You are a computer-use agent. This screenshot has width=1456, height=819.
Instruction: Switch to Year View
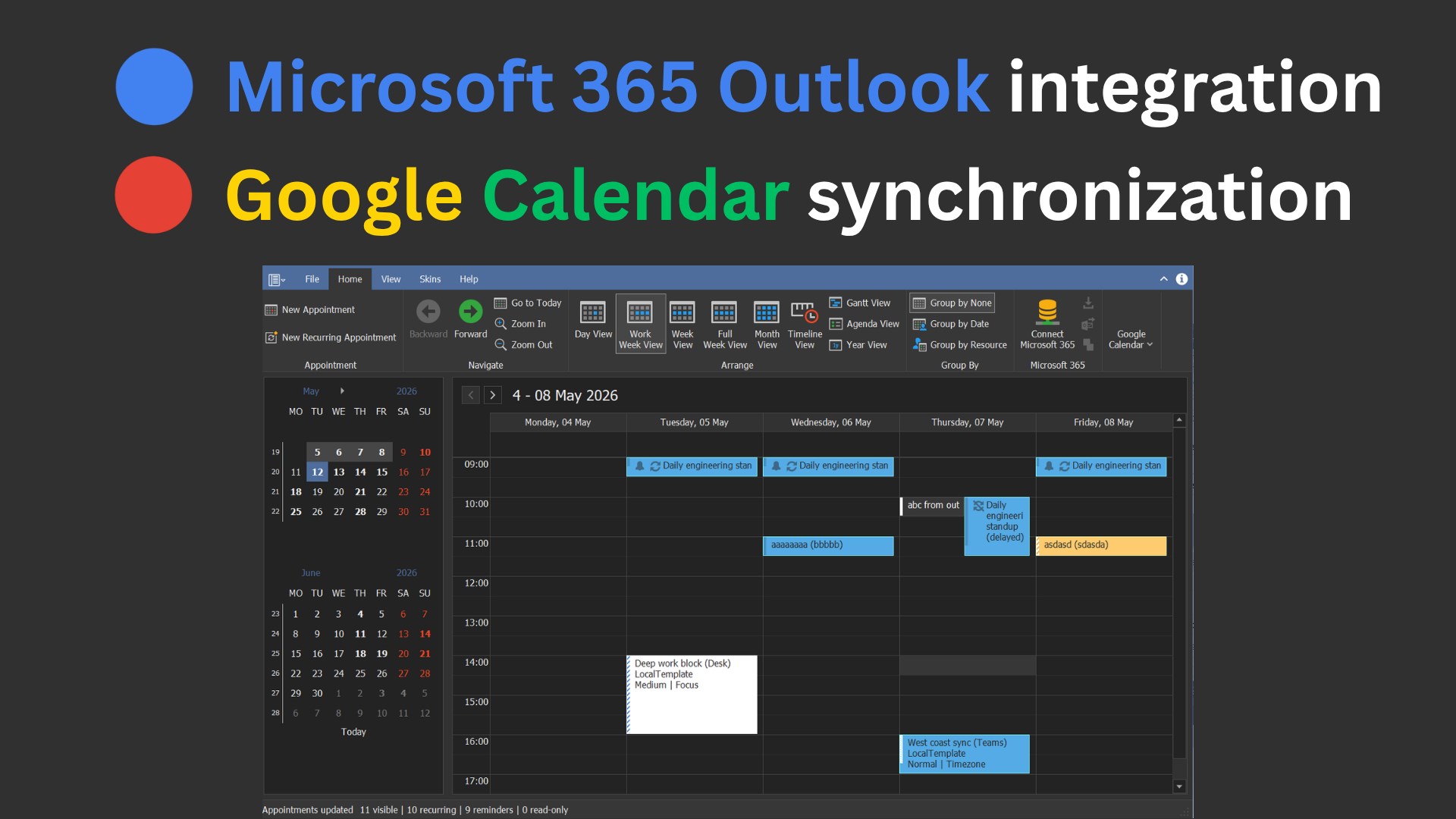coord(858,344)
